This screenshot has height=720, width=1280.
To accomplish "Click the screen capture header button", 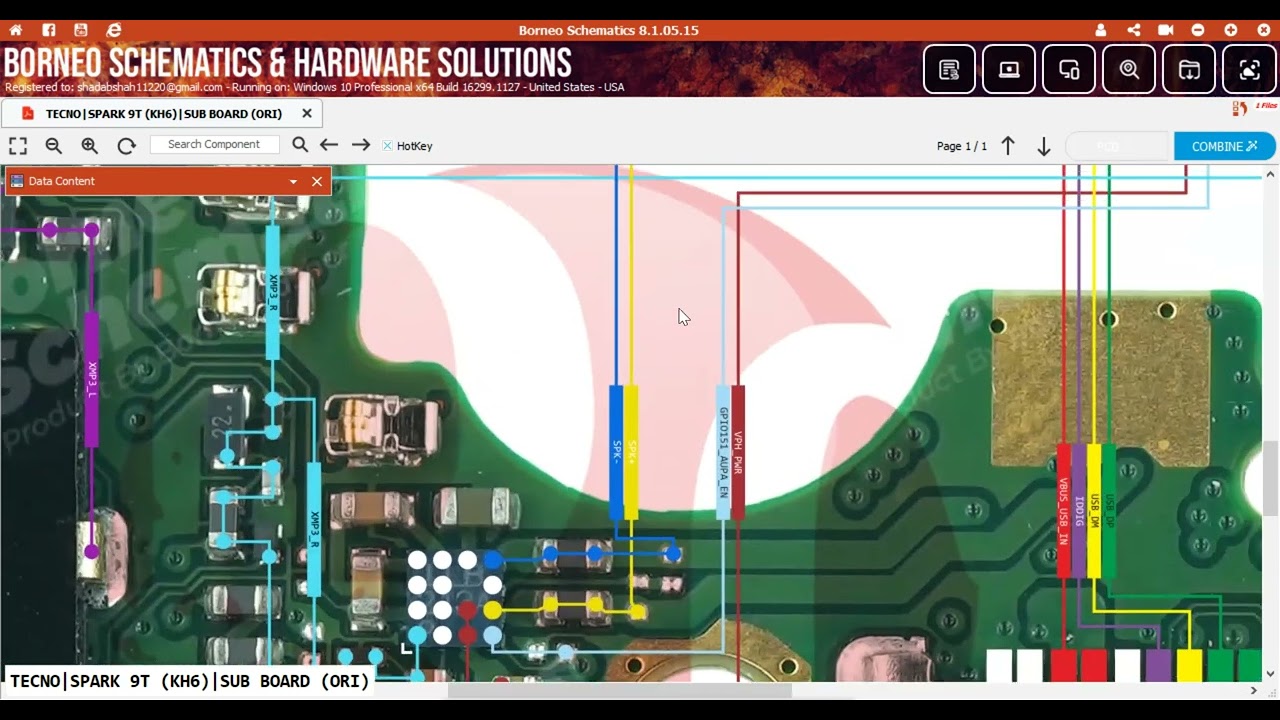I will coord(1249,70).
